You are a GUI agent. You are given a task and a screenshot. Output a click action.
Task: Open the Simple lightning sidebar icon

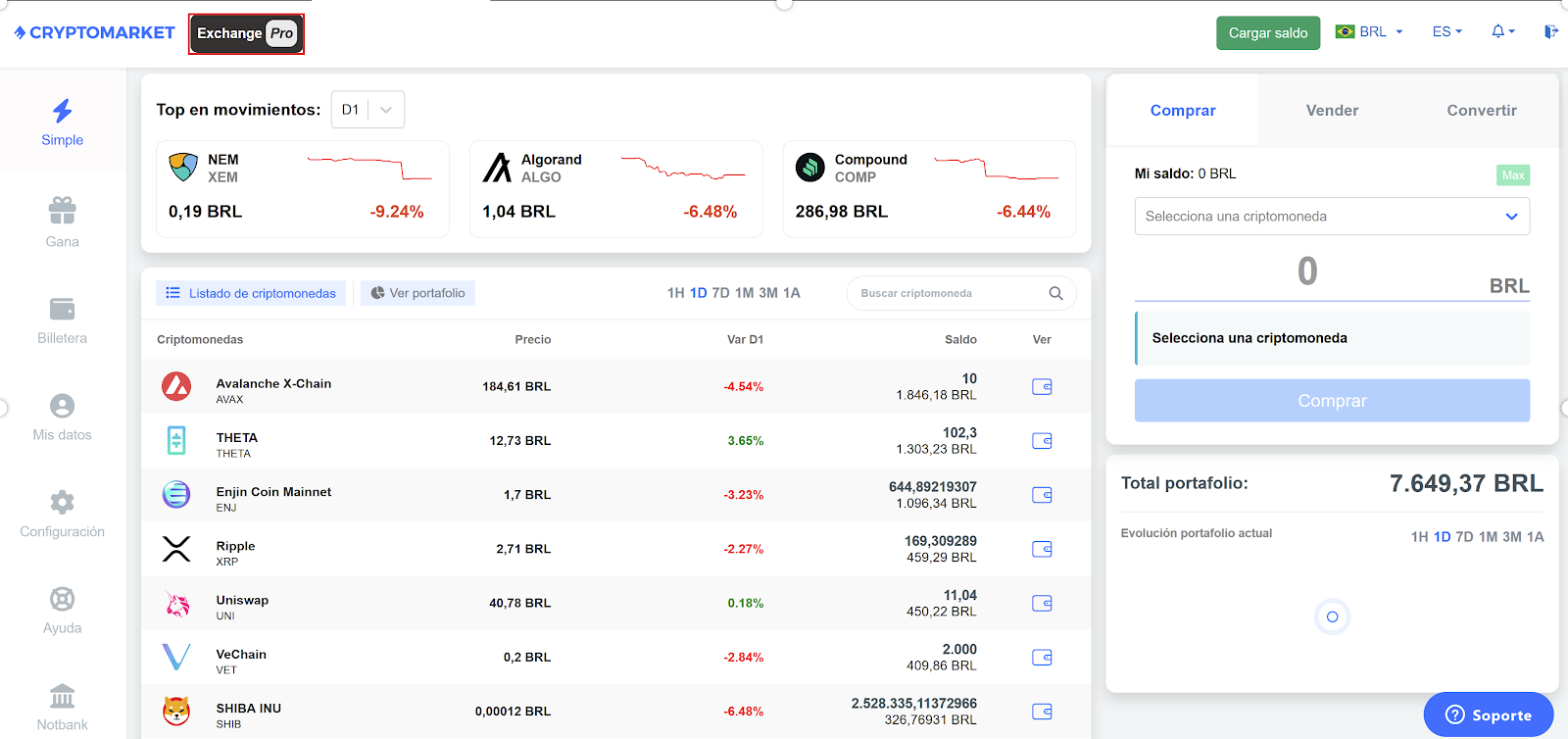pos(63,111)
